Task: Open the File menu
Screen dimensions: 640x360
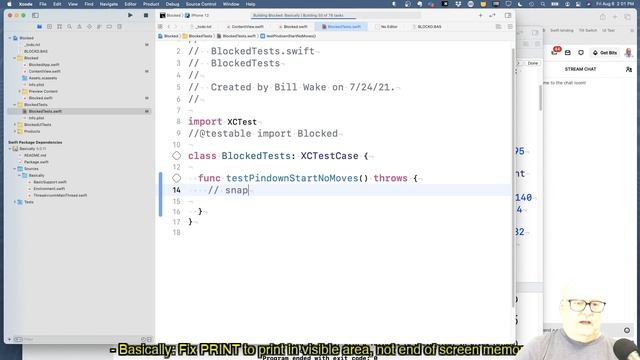Action: (42, 4)
